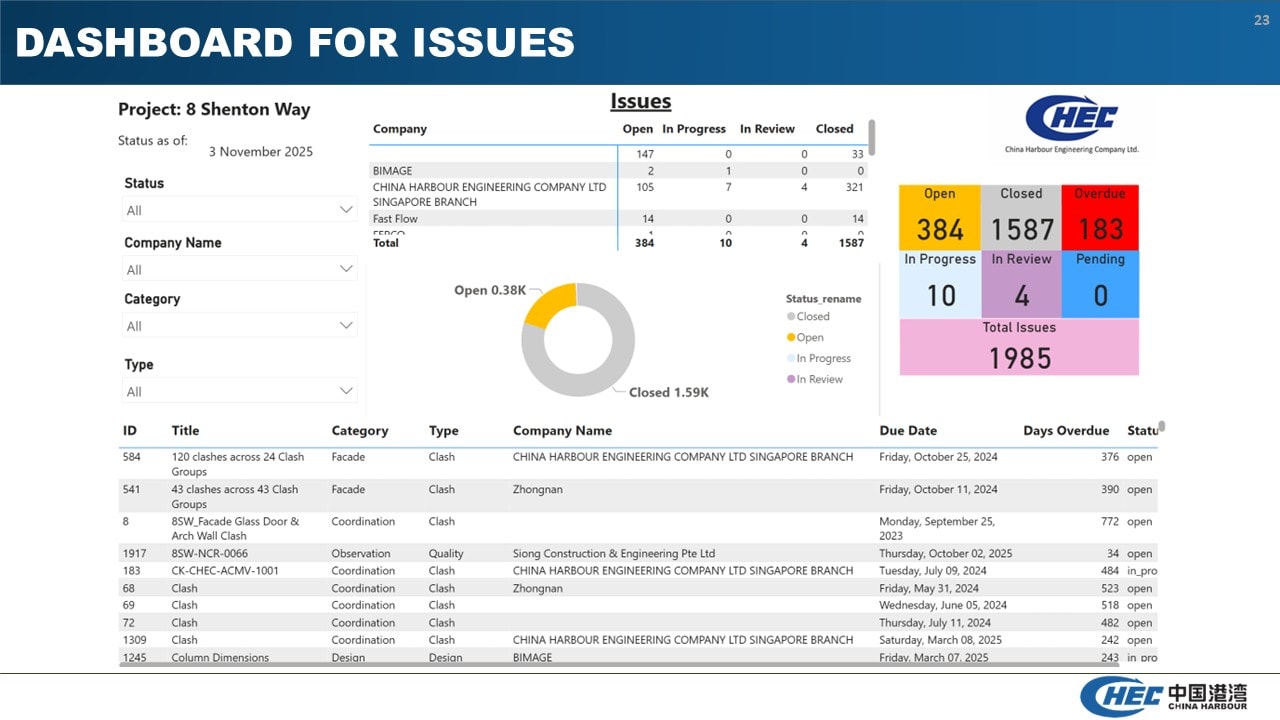
Task: Sort details table by ID header
Action: click(x=130, y=431)
